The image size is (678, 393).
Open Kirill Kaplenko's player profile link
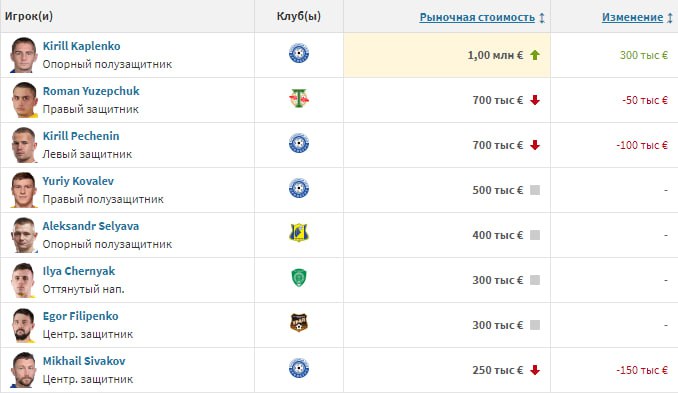(81, 46)
